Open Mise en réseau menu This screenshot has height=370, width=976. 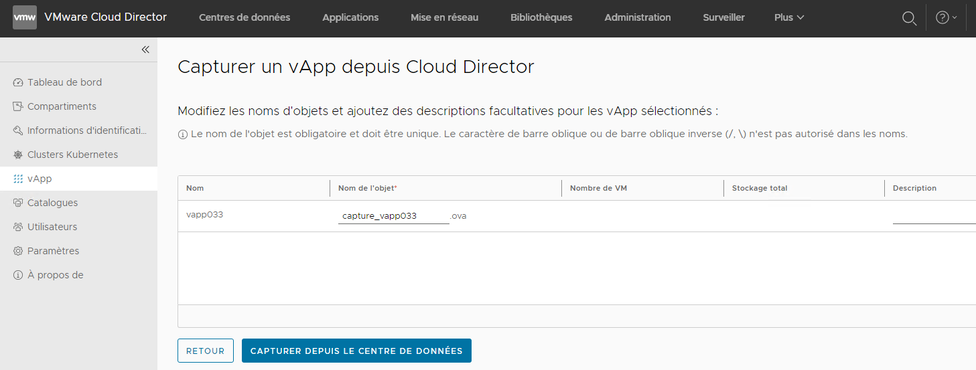pos(444,17)
